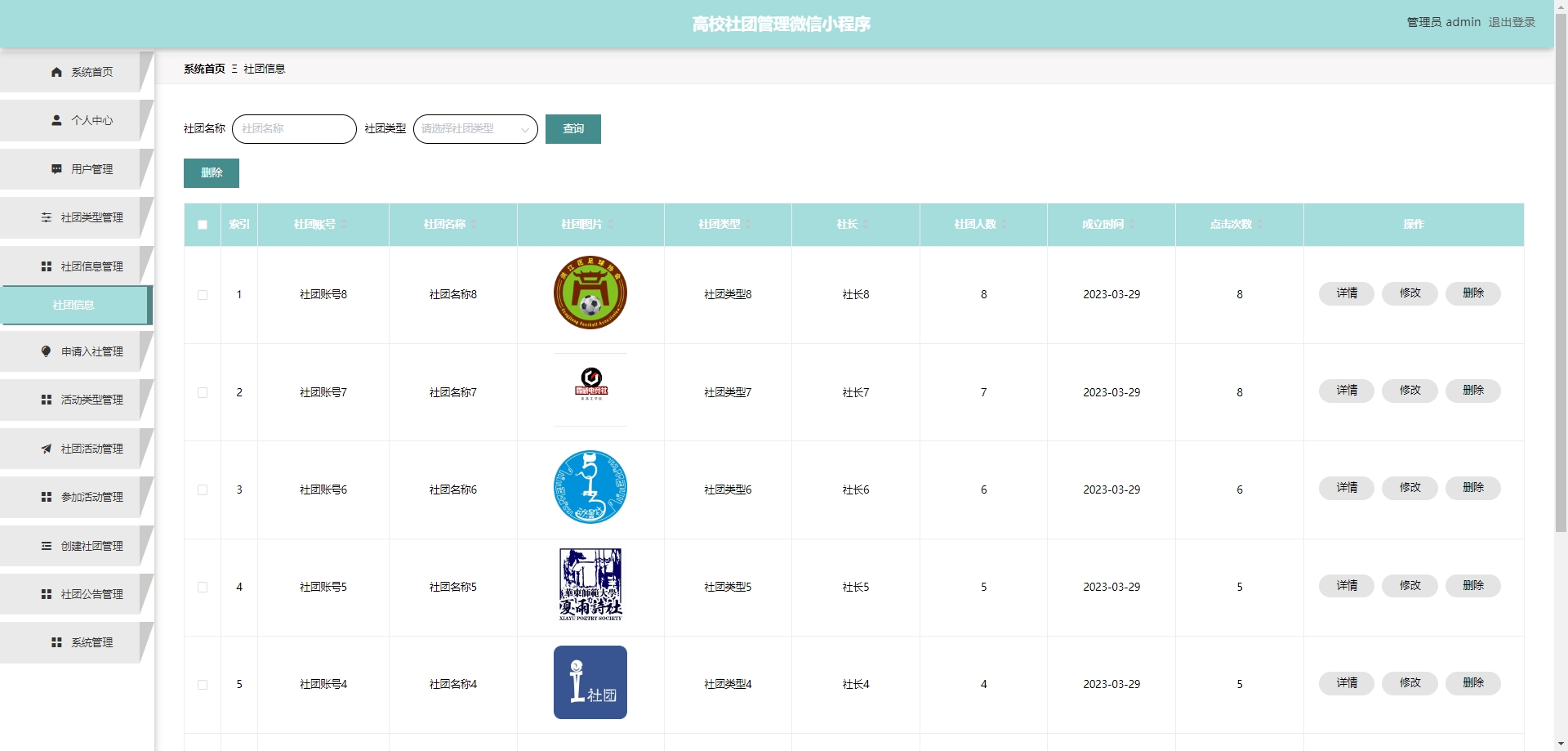Click the person icon beside 个人中心
Screen dimensions: 1568x751
point(56,120)
